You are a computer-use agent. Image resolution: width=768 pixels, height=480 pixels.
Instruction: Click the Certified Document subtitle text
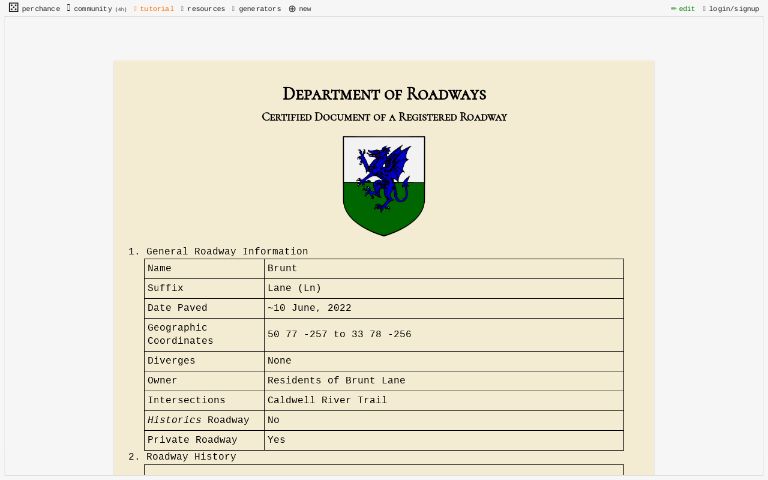pos(384,117)
